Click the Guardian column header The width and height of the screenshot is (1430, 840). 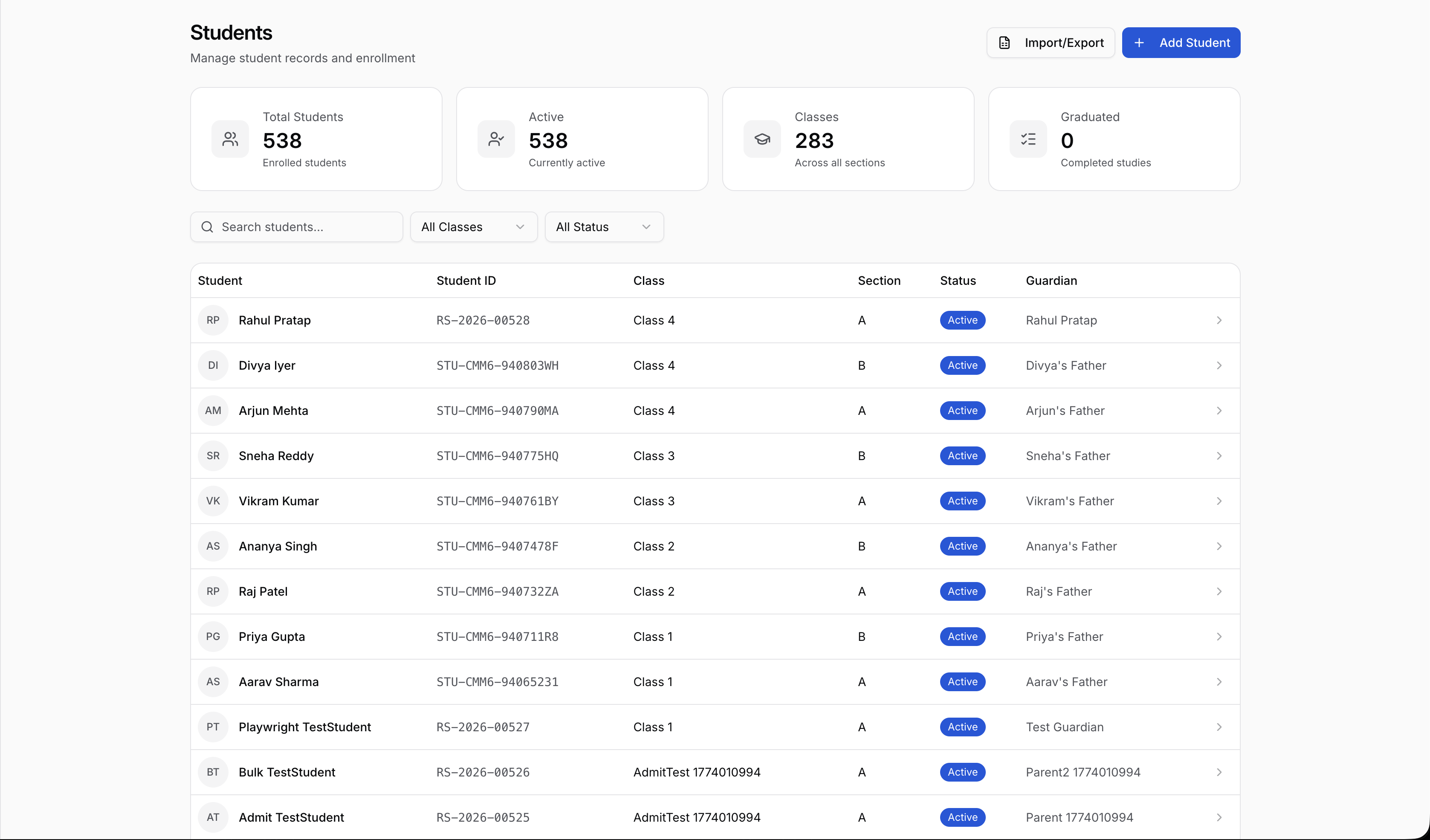pos(1051,281)
